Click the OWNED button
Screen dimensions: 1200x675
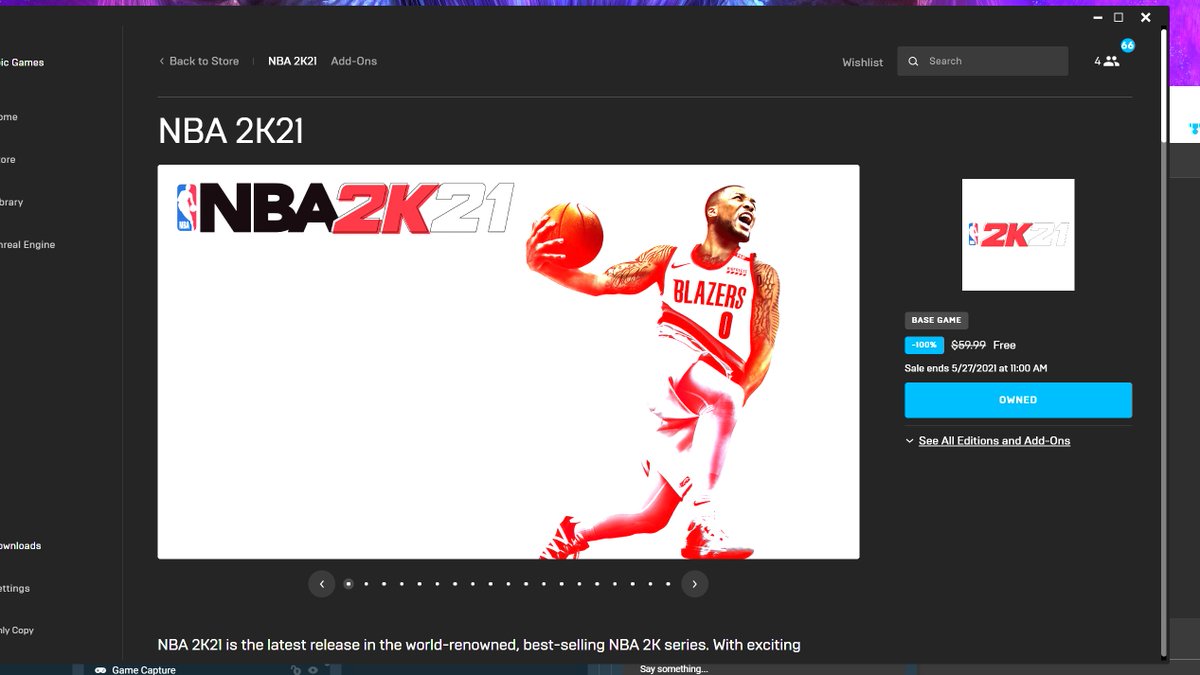(x=1018, y=399)
